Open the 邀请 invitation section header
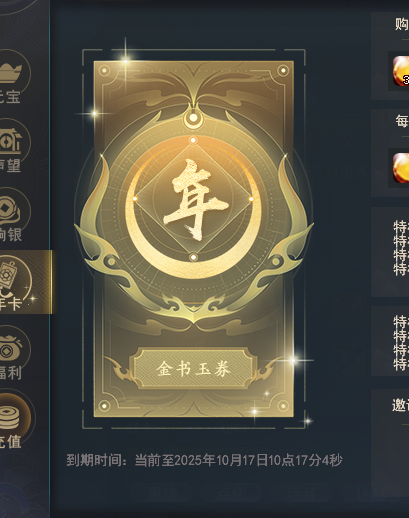 point(400,405)
